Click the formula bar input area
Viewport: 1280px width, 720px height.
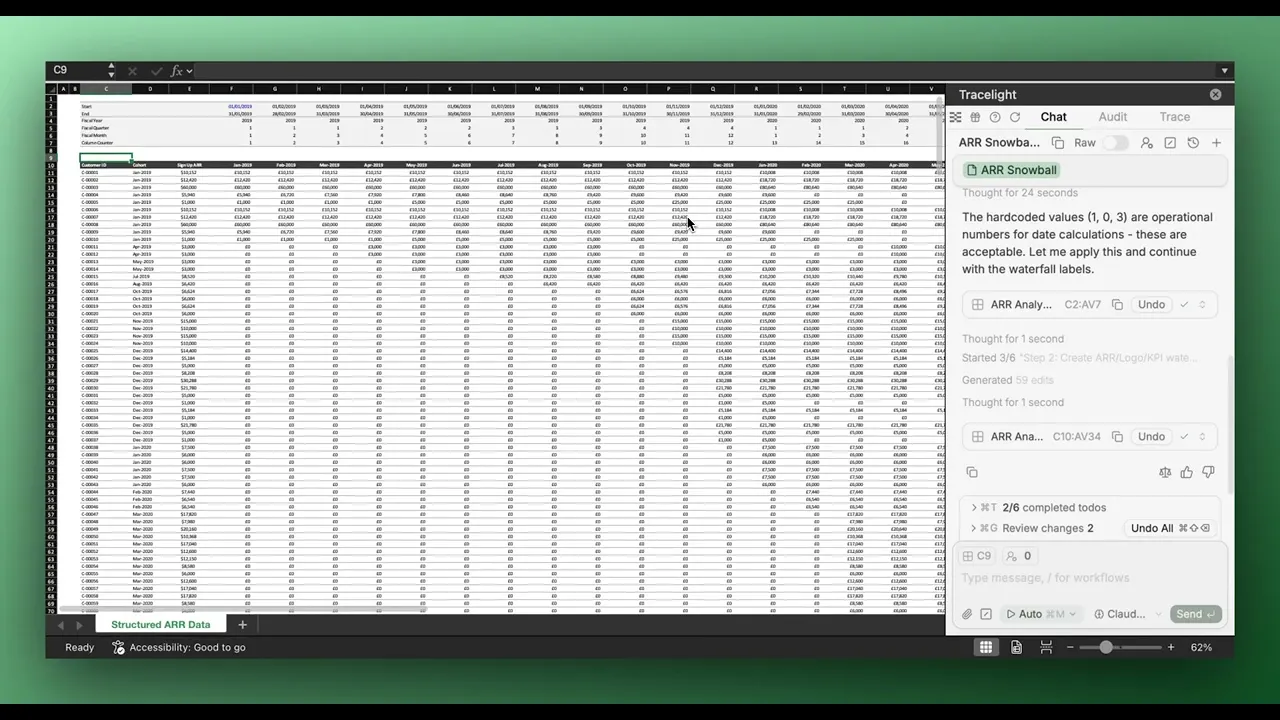tap(705, 71)
